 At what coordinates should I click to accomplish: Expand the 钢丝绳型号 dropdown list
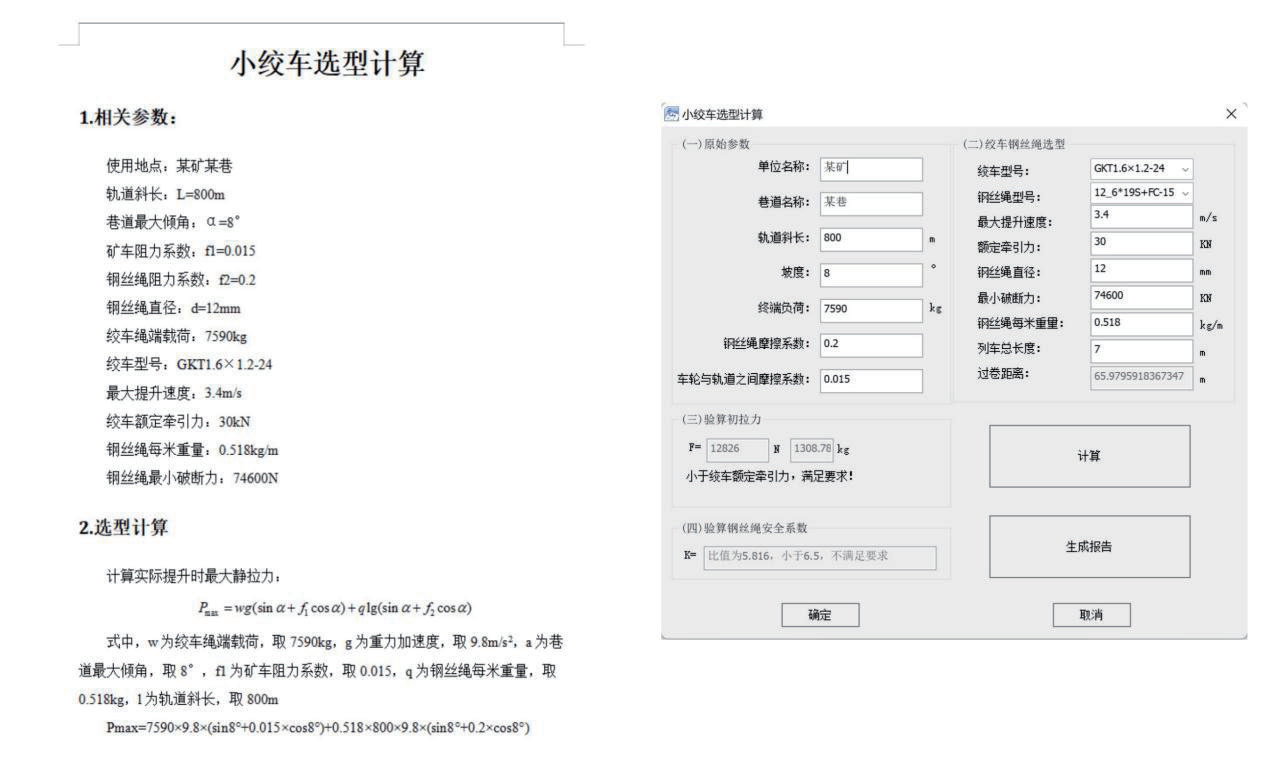[x=1144, y=192]
